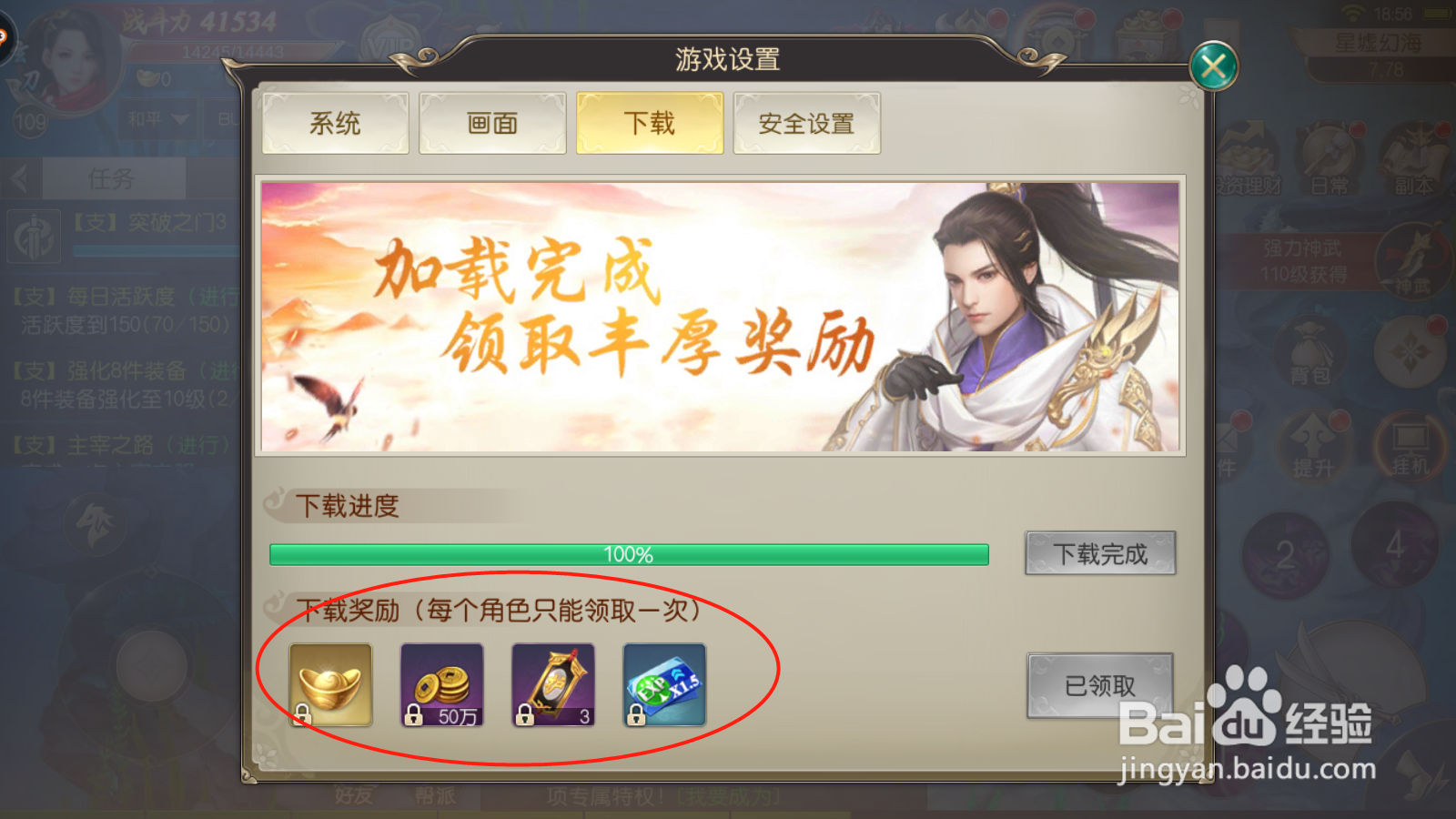
Task: Open the 画面 settings tab
Action: click(492, 123)
